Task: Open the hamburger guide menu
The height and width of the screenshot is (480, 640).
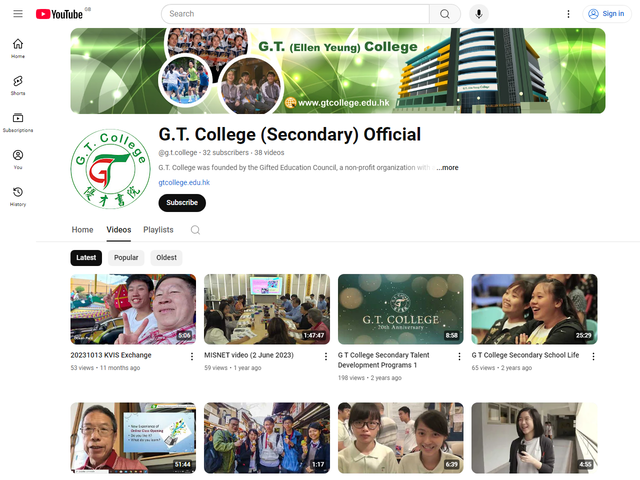Action: coord(18,14)
